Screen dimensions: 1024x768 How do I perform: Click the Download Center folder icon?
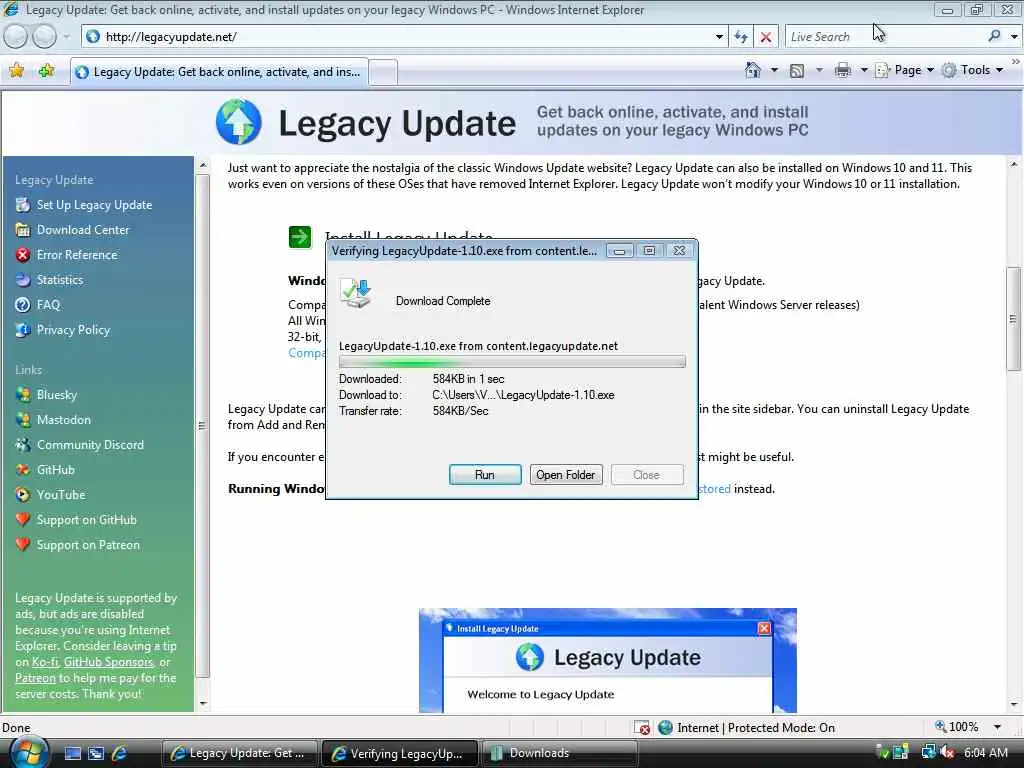pos(23,230)
